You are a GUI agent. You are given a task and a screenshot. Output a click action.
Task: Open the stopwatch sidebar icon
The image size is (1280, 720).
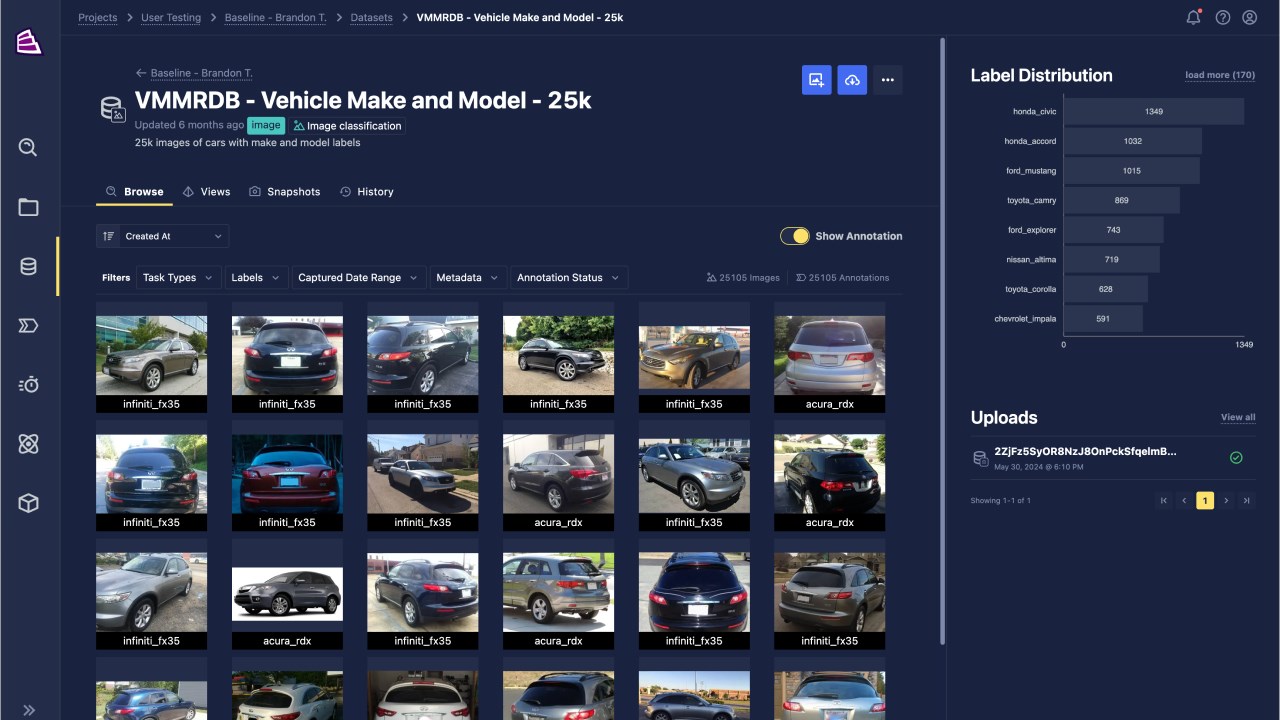point(28,384)
